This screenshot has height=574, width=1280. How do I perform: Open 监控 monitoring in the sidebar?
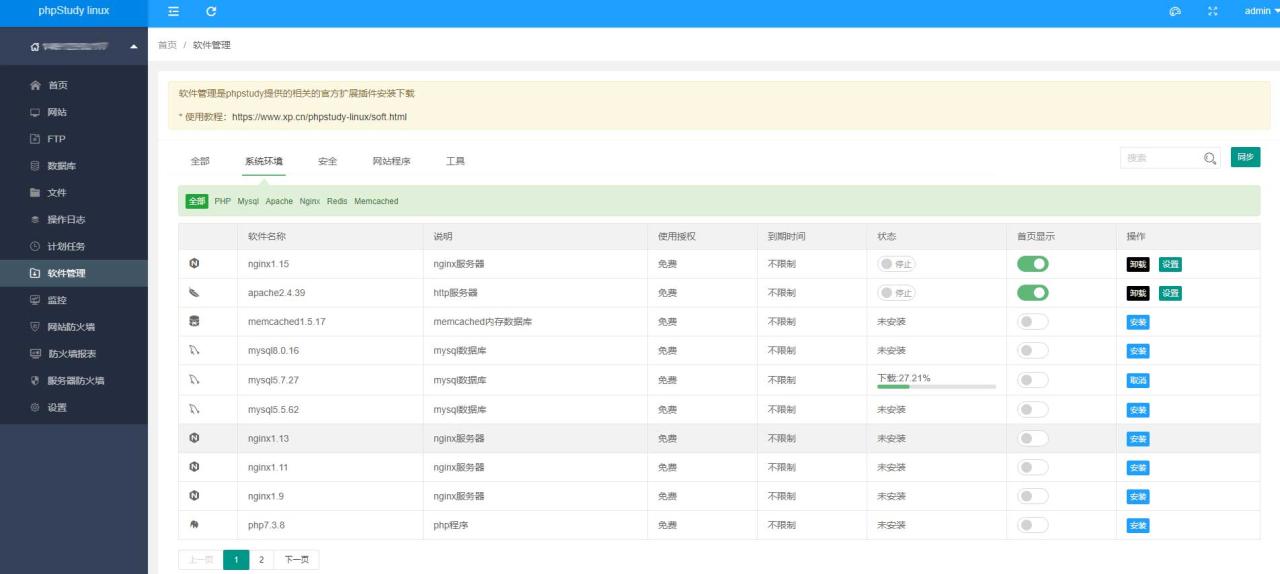(57, 300)
